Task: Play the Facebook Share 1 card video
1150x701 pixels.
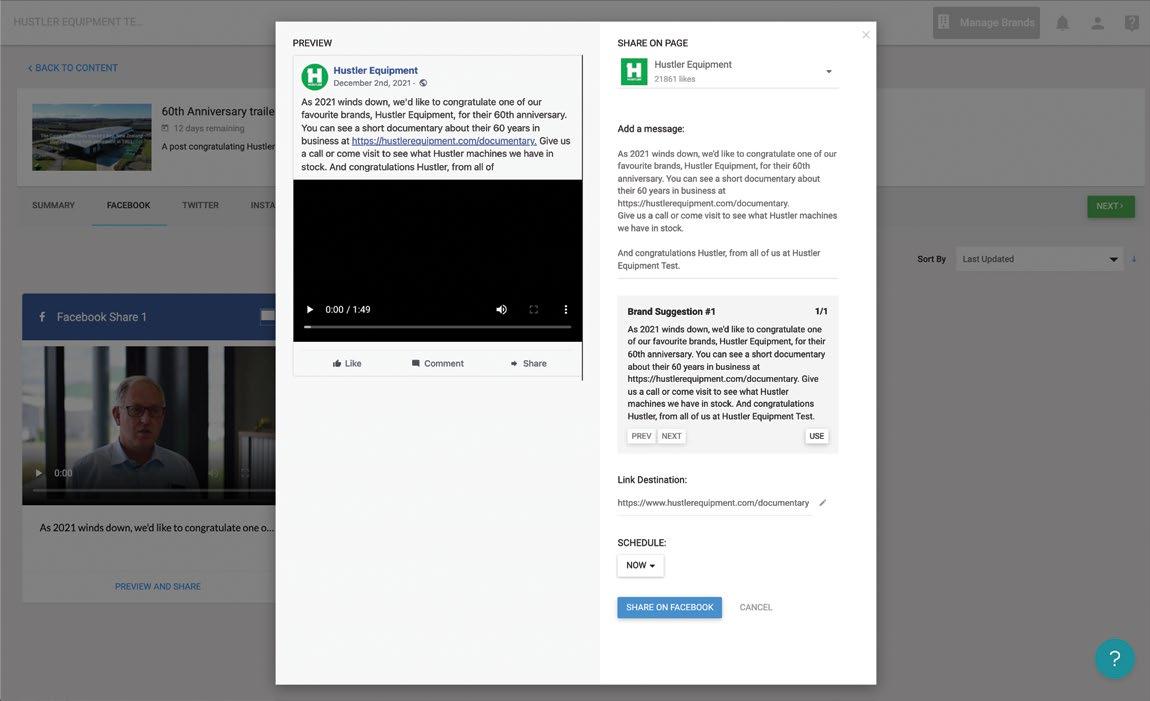Action: (39, 473)
